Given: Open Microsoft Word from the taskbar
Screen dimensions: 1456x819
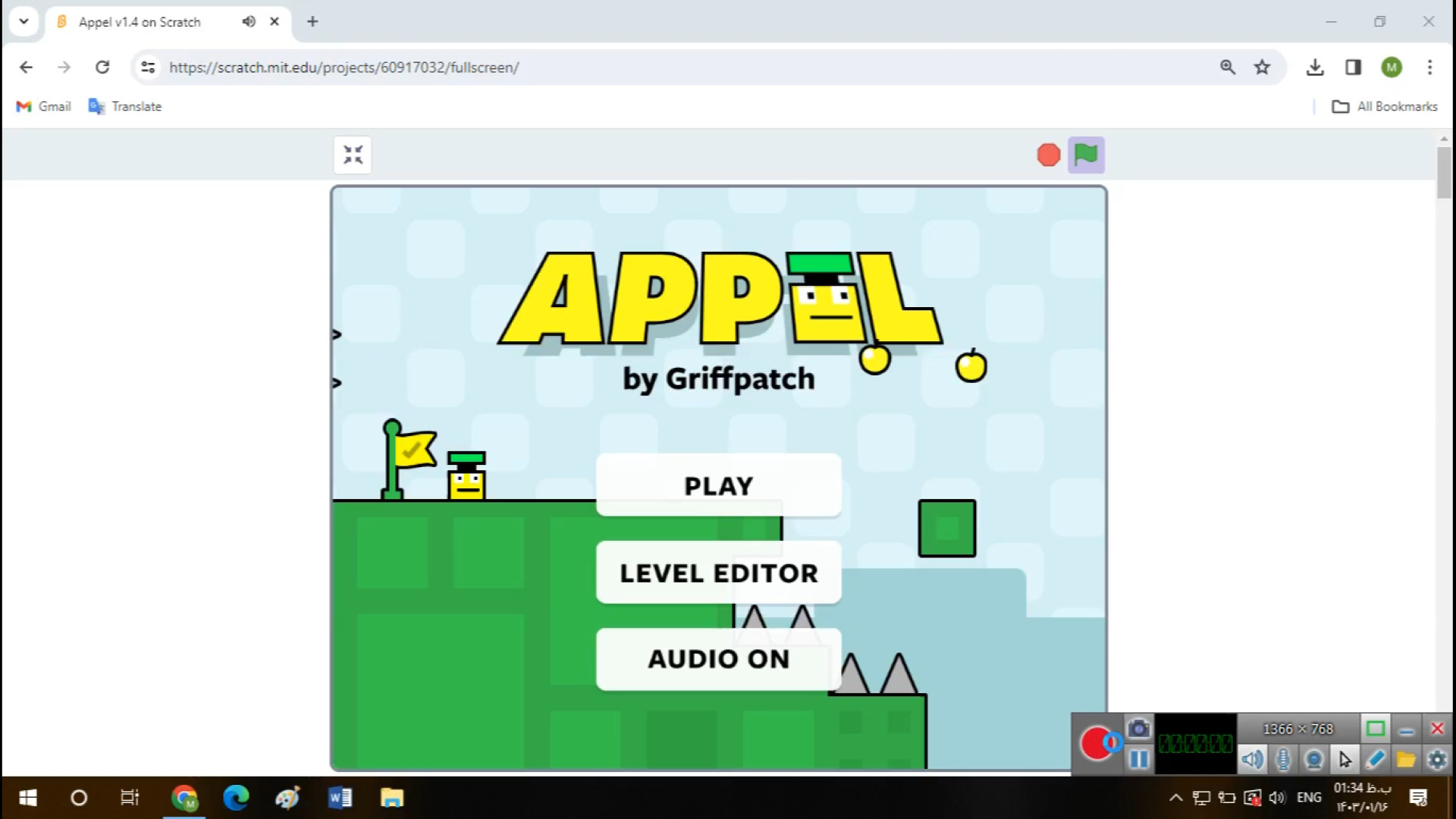Looking at the screenshot, I should [x=340, y=798].
